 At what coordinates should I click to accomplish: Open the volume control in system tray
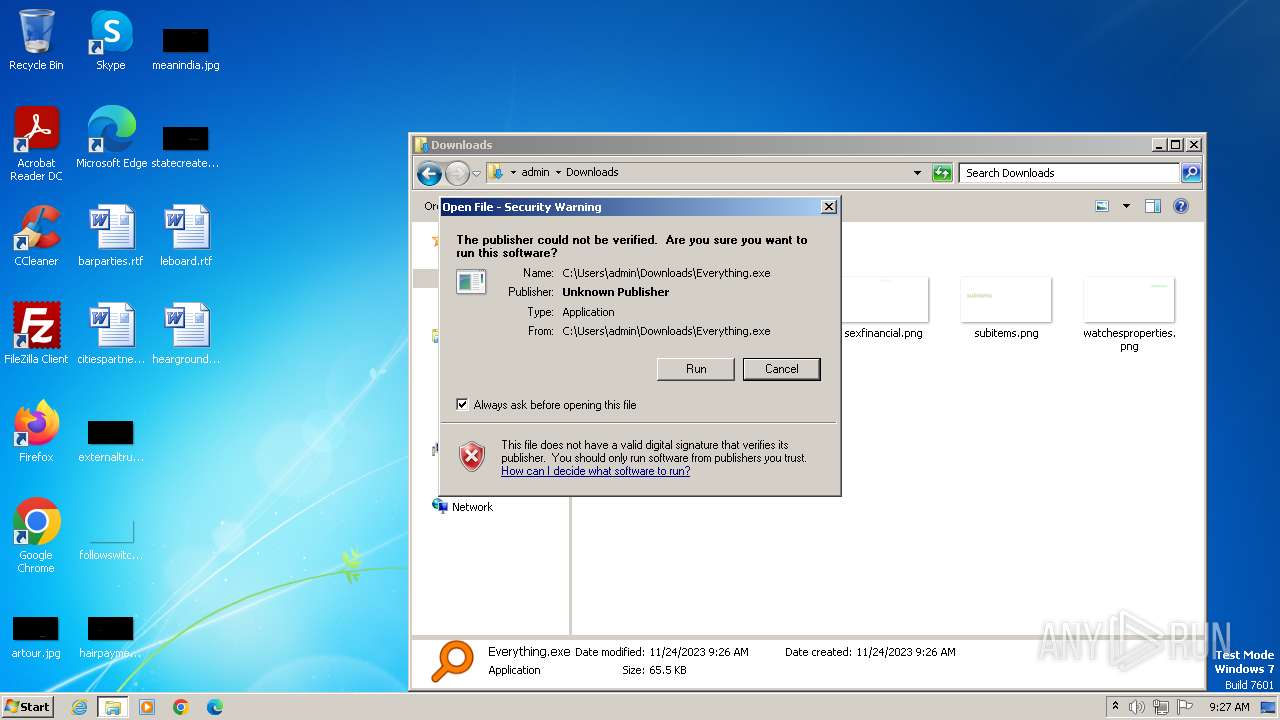(1136, 707)
